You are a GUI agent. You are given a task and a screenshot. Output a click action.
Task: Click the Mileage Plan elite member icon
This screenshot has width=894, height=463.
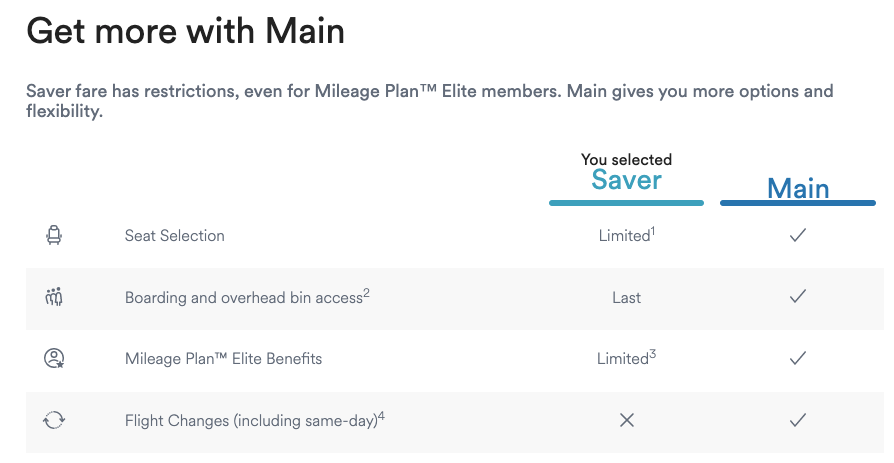pos(54,358)
